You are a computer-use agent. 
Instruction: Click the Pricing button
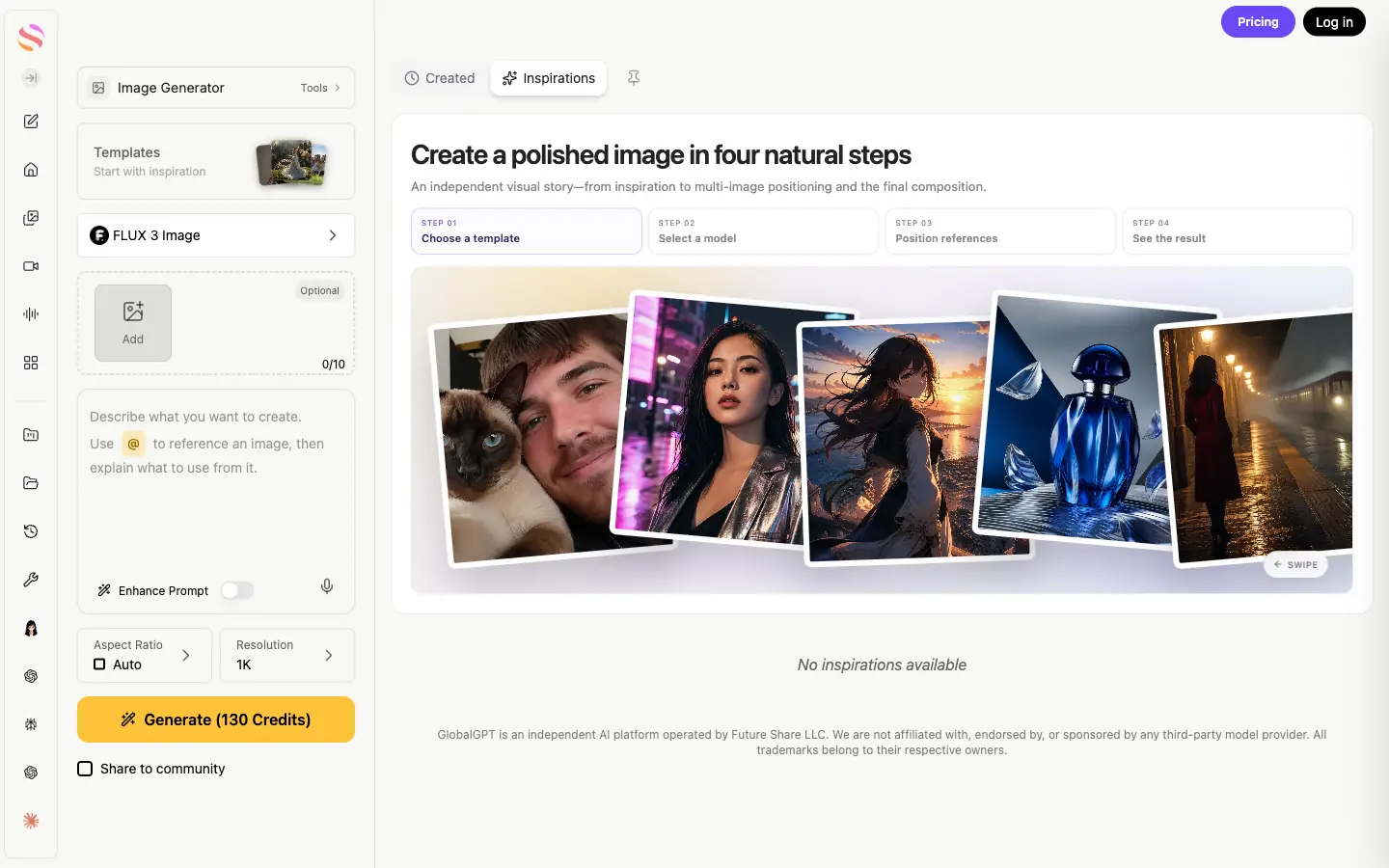point(1258,22)
